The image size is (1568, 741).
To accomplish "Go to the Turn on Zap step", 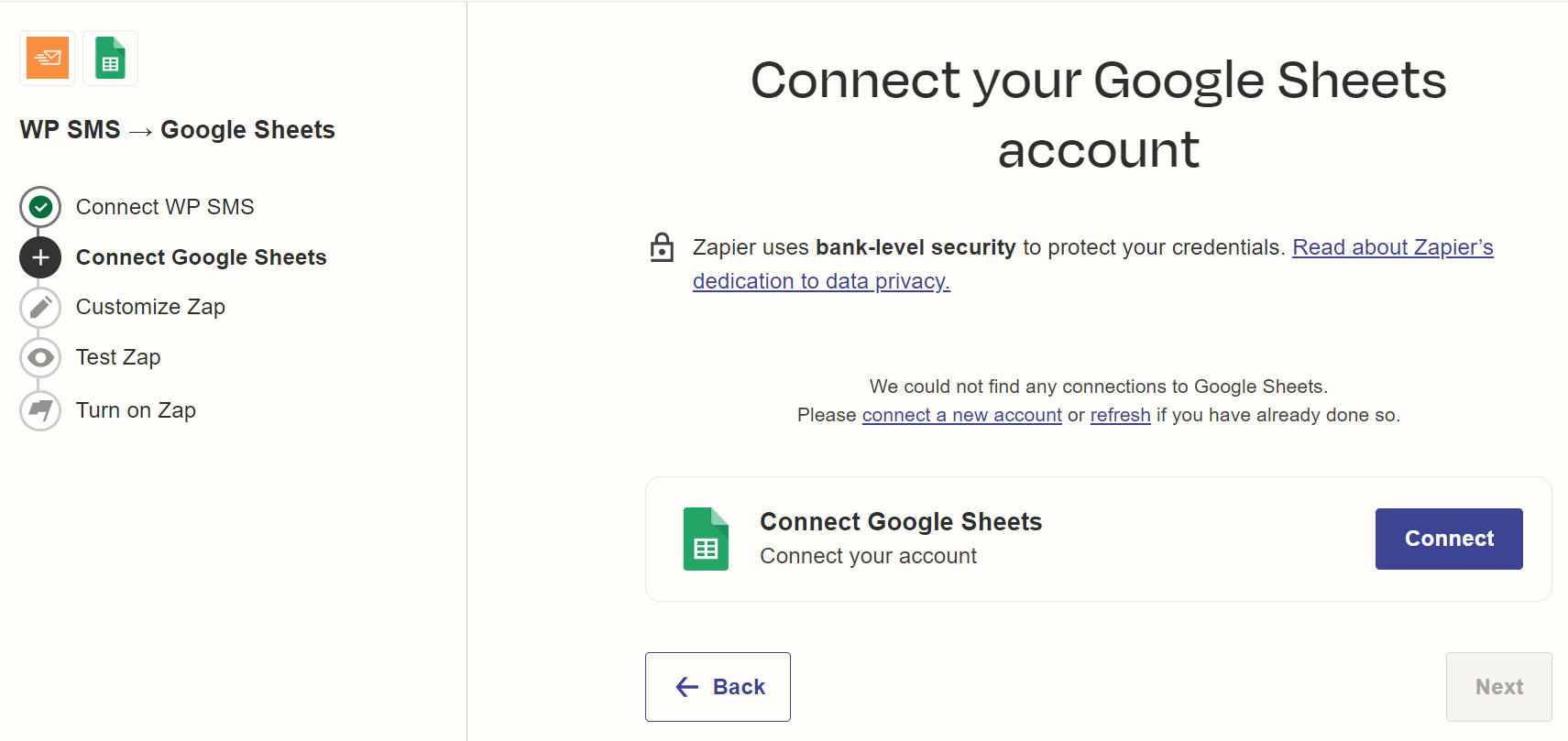I will [x=136, y=410].
